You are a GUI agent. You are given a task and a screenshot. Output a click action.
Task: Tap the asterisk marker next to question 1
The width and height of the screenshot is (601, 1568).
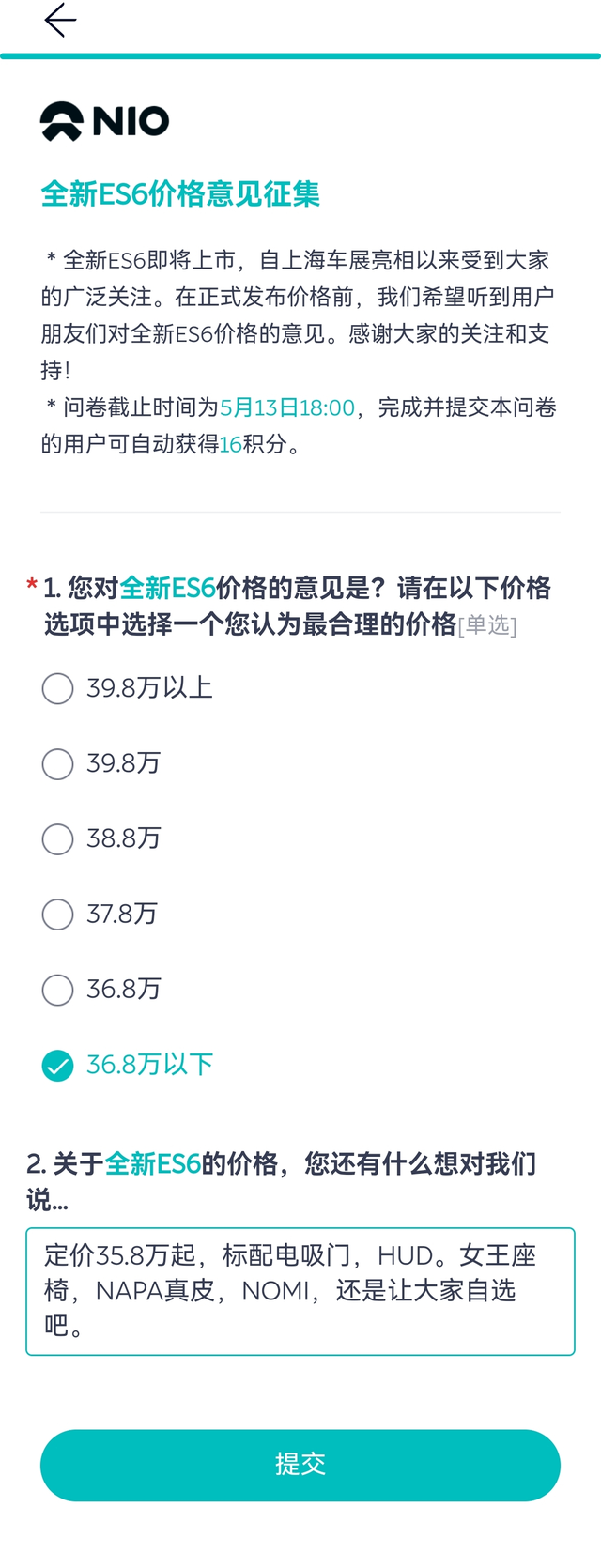31,584
